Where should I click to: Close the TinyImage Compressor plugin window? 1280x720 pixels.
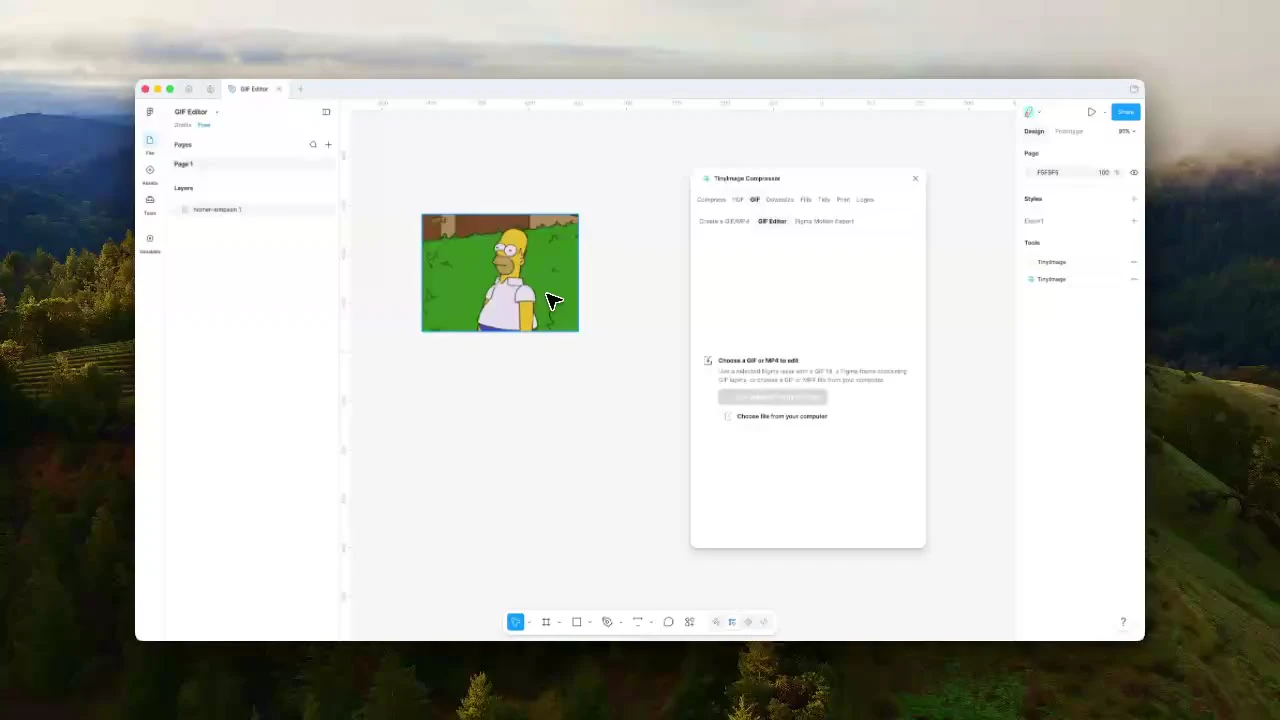point(915,179)
